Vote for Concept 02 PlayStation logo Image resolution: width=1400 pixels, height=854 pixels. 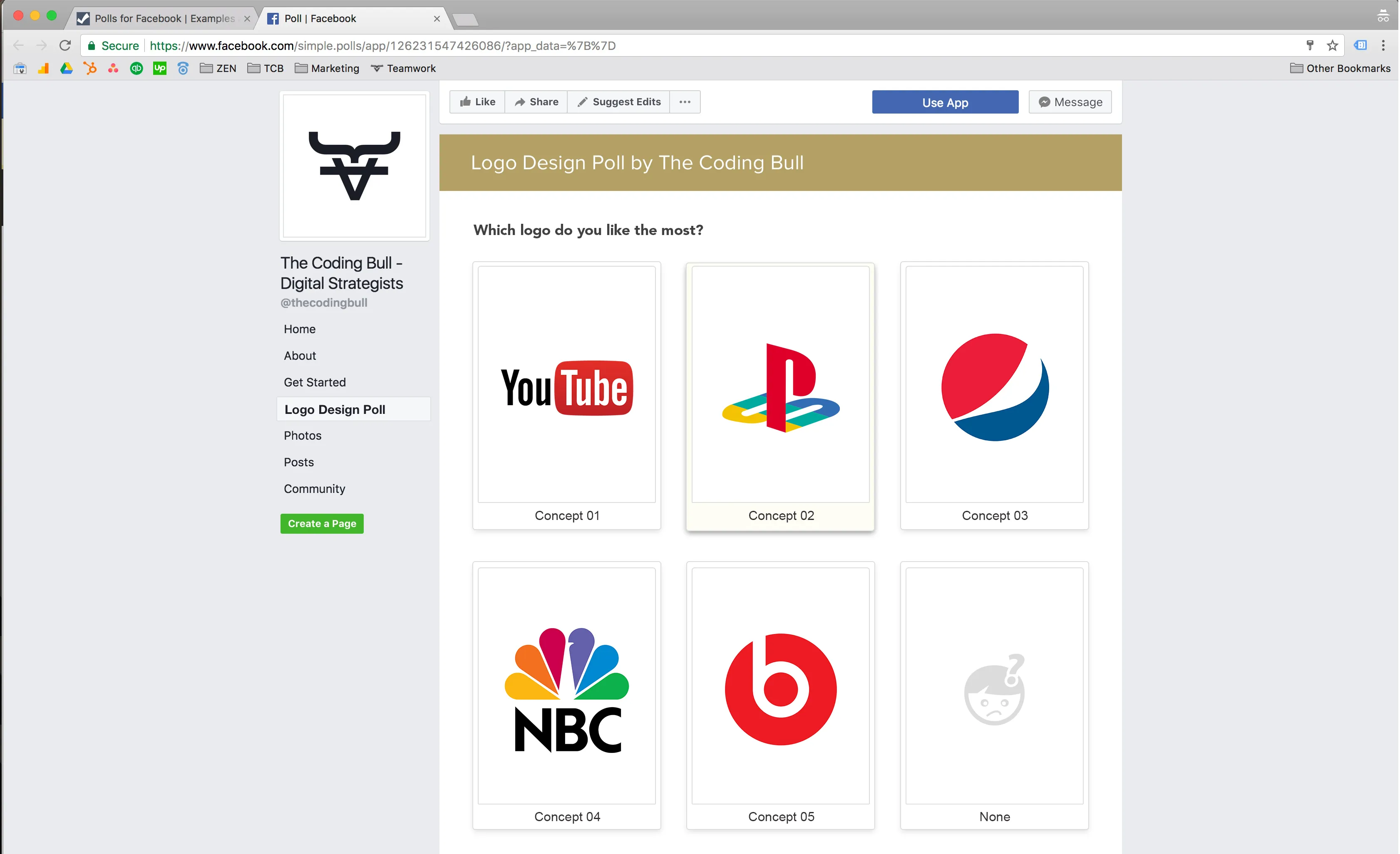tap(780, 397)
